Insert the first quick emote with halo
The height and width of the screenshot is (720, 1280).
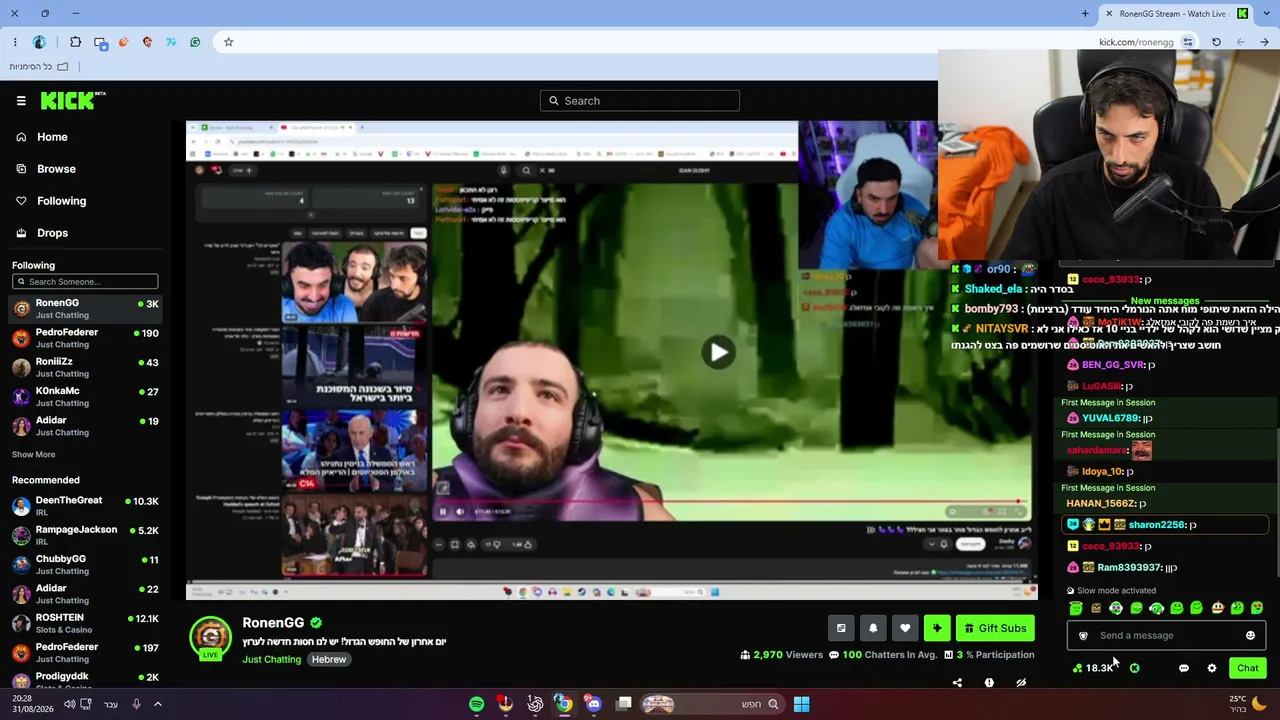pyautogui.click(x=1076, y=608)
